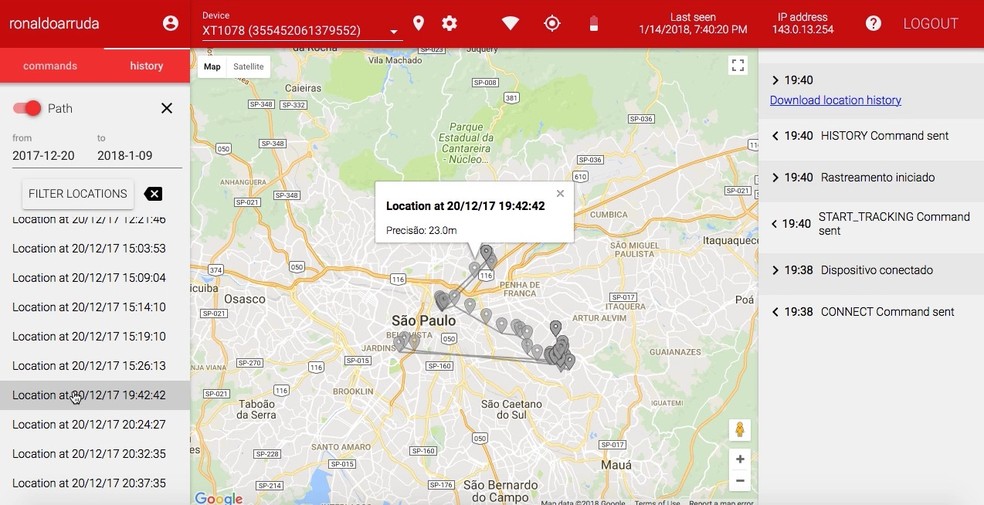
Task: Open the help question mark icon
Action: coord(873,23)
